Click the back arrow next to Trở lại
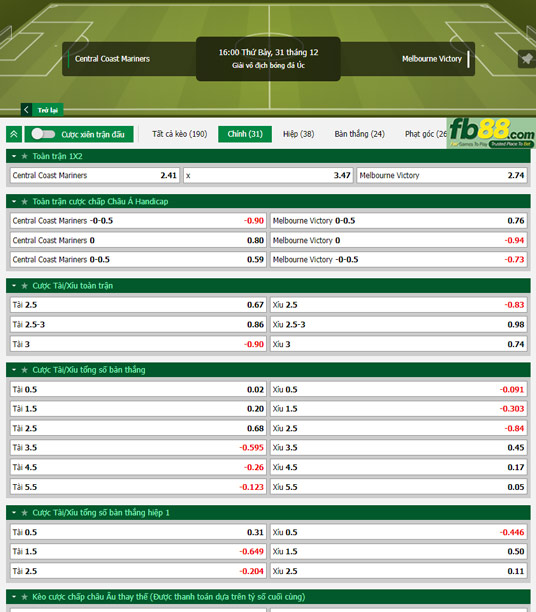This screenshot has width=536, height=612. (x=26, y=110)
